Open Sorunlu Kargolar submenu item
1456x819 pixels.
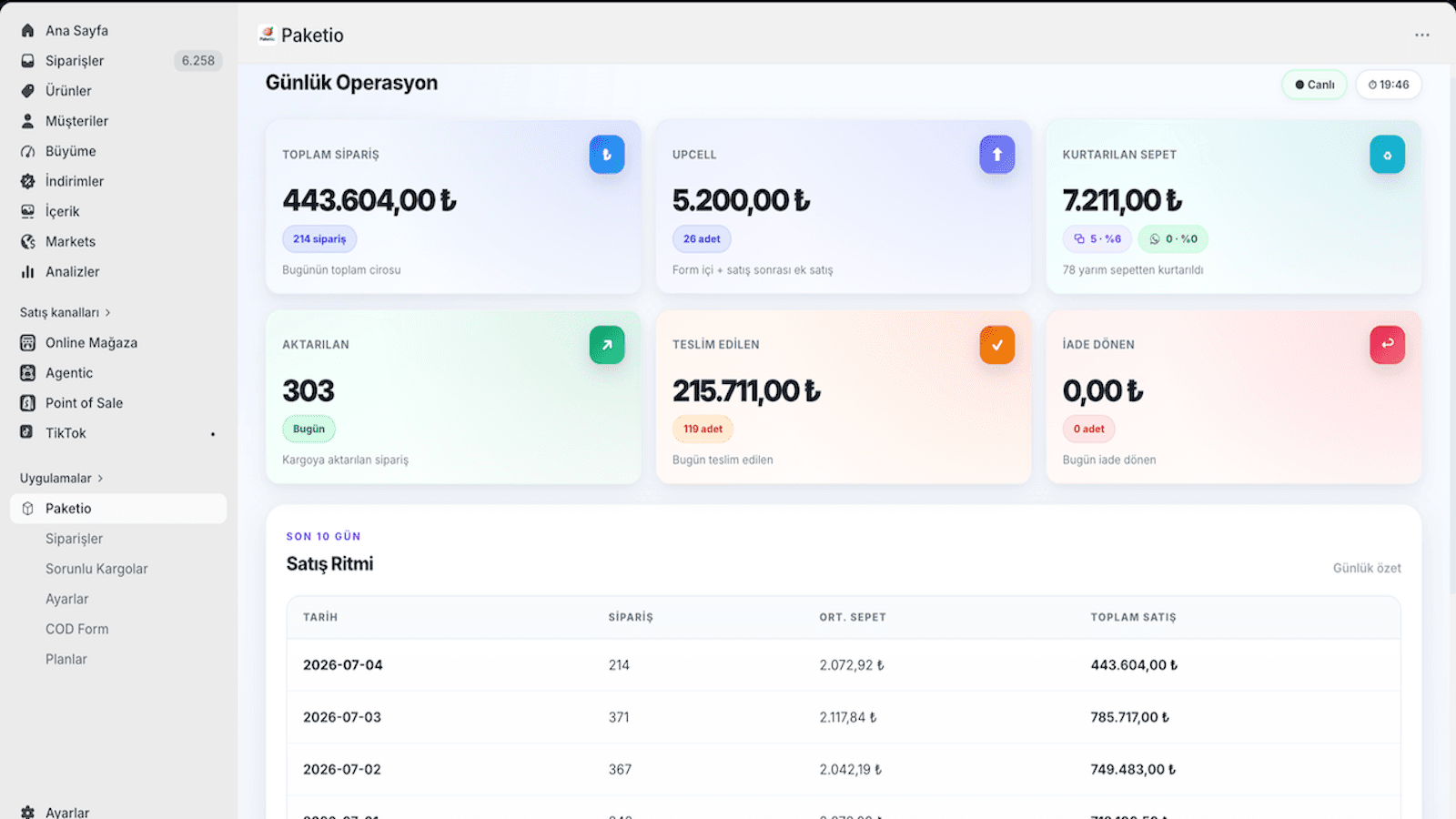coord(96,569)
